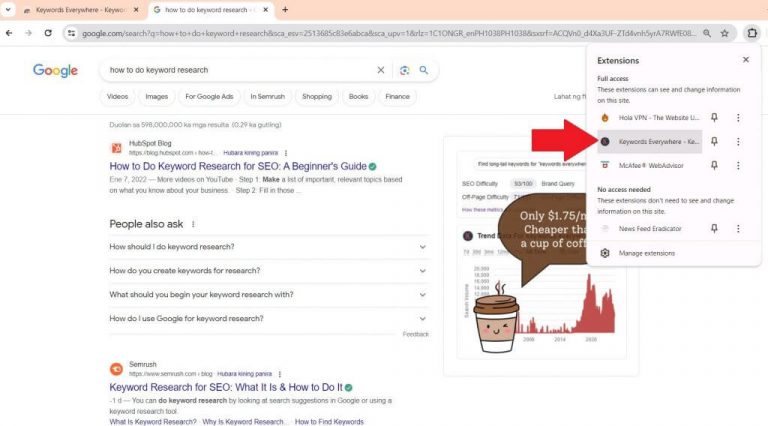The image size is (768, 426).
Task: Click the Feedback link below People also ask
Action: click(x=415, y=334)
